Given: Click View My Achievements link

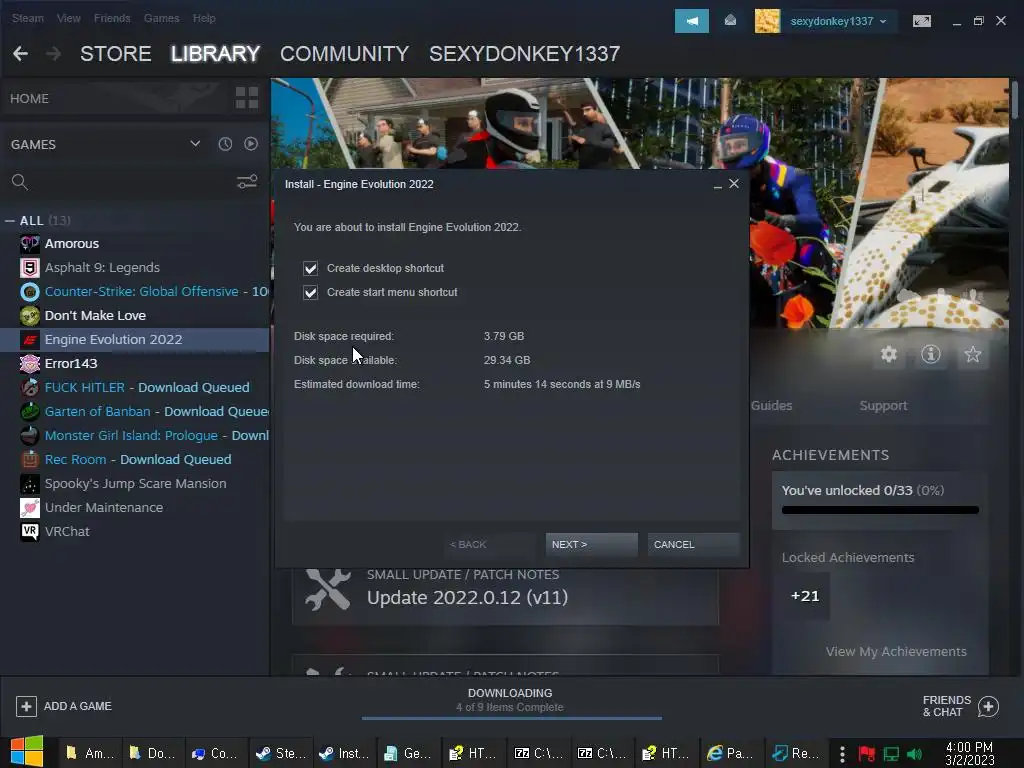Looking at the screenshot, I should (x=896, y=652).
